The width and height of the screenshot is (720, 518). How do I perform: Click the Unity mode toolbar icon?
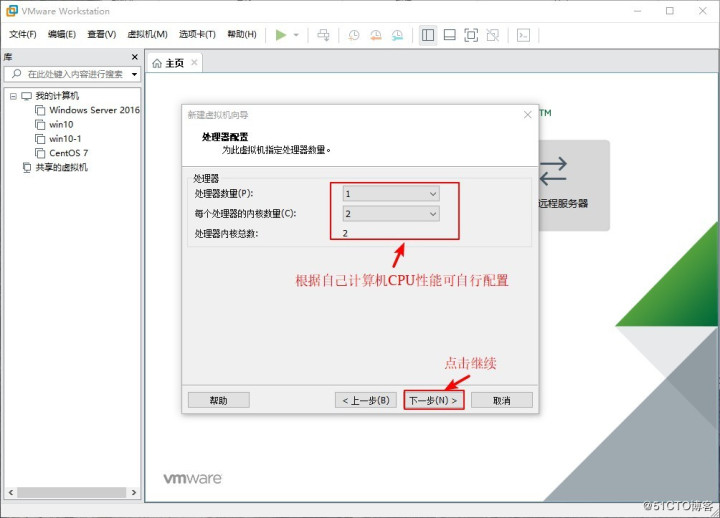[493, 35]
